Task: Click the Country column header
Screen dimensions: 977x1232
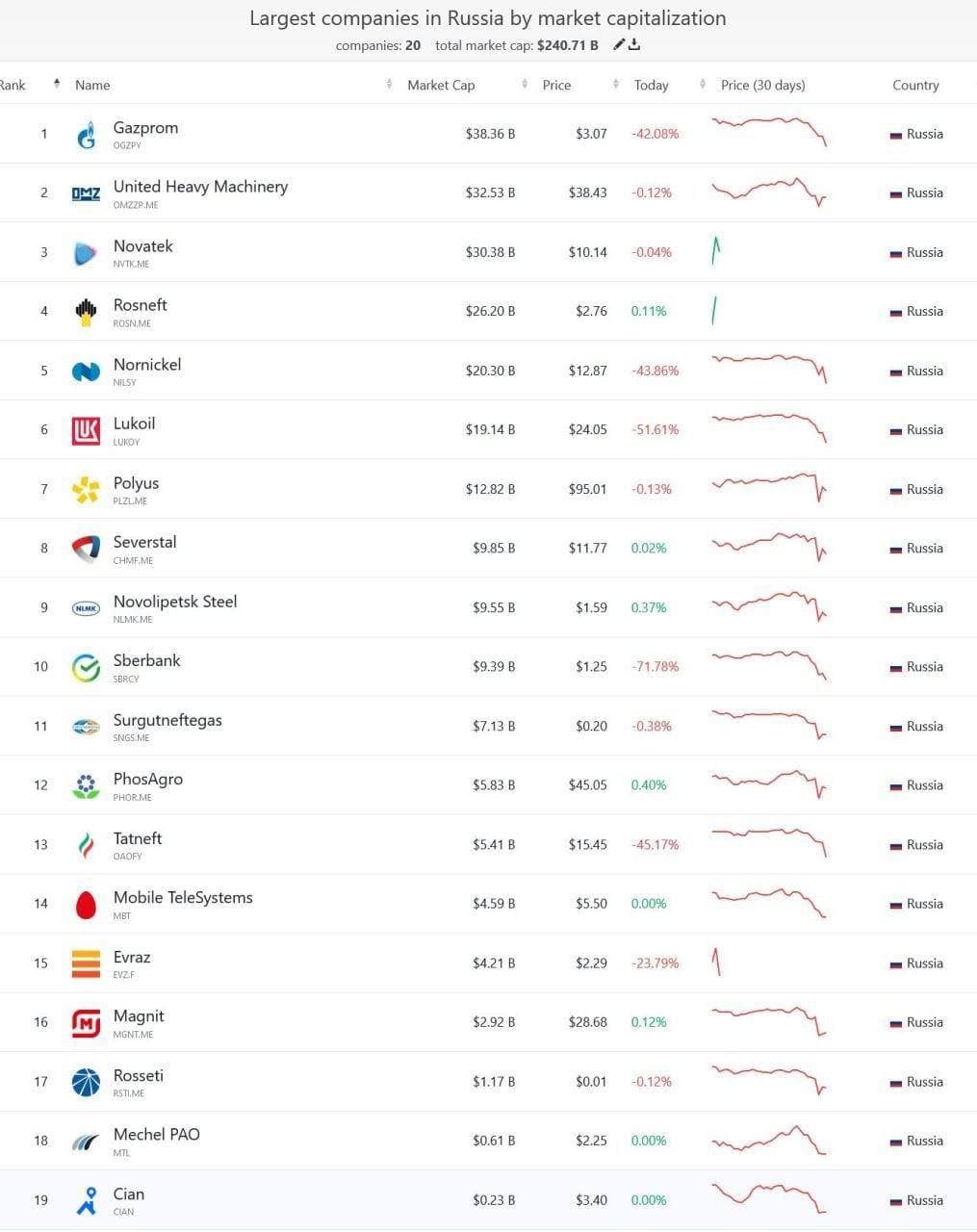Action: (915, 85)
